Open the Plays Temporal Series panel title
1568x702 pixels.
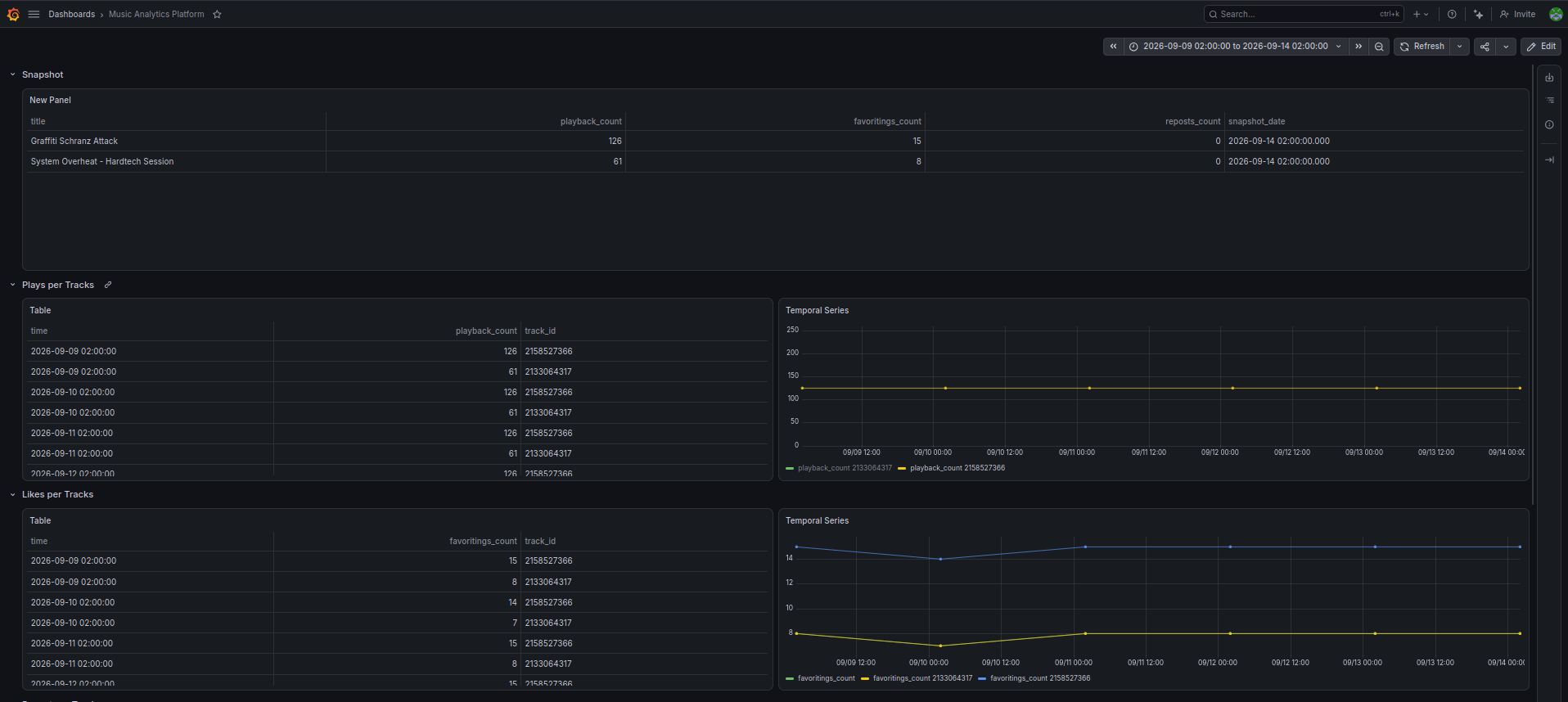[x=817, y=310]
